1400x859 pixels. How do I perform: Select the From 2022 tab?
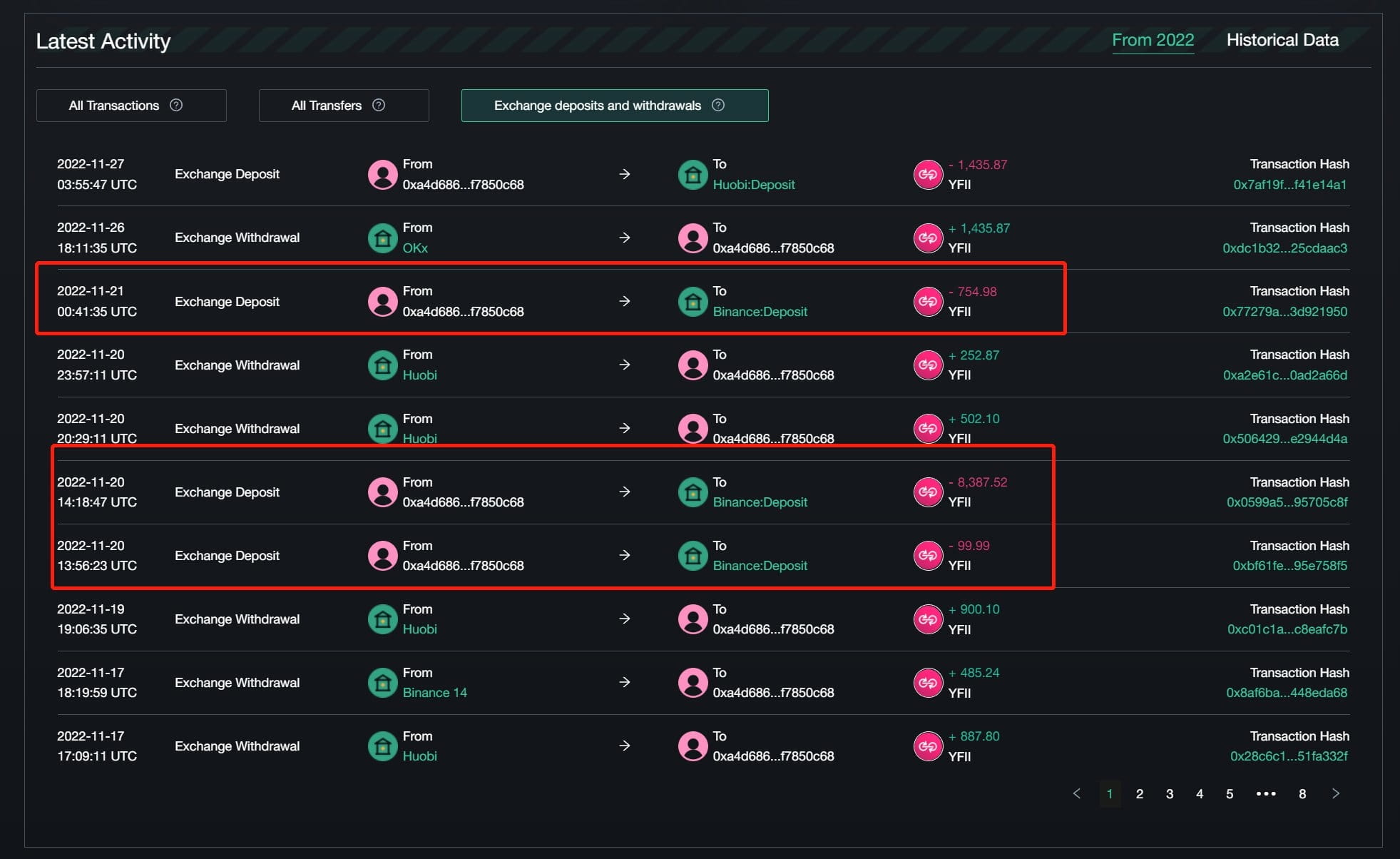(1153, 40)
